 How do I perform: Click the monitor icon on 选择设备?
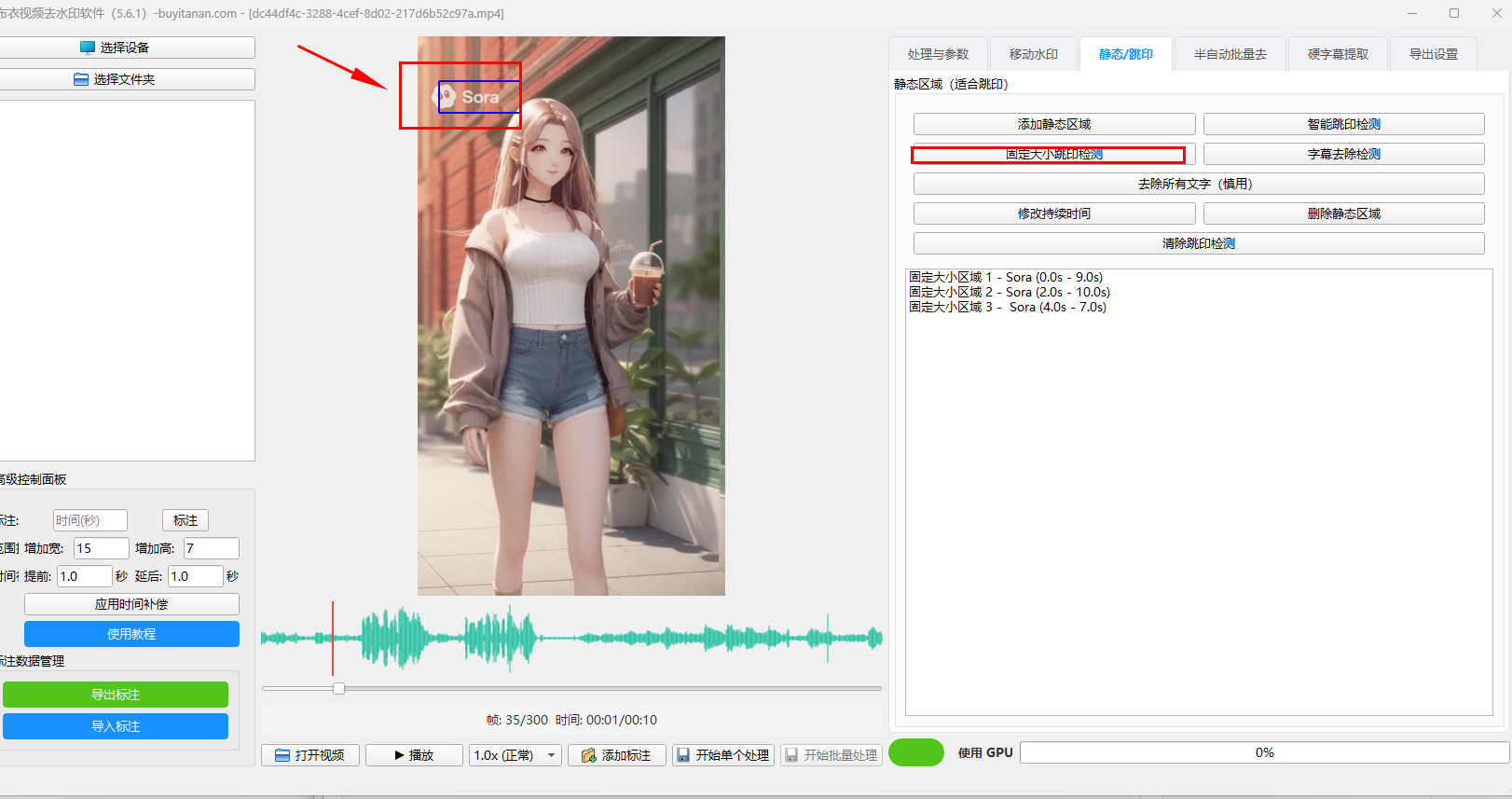88,48
